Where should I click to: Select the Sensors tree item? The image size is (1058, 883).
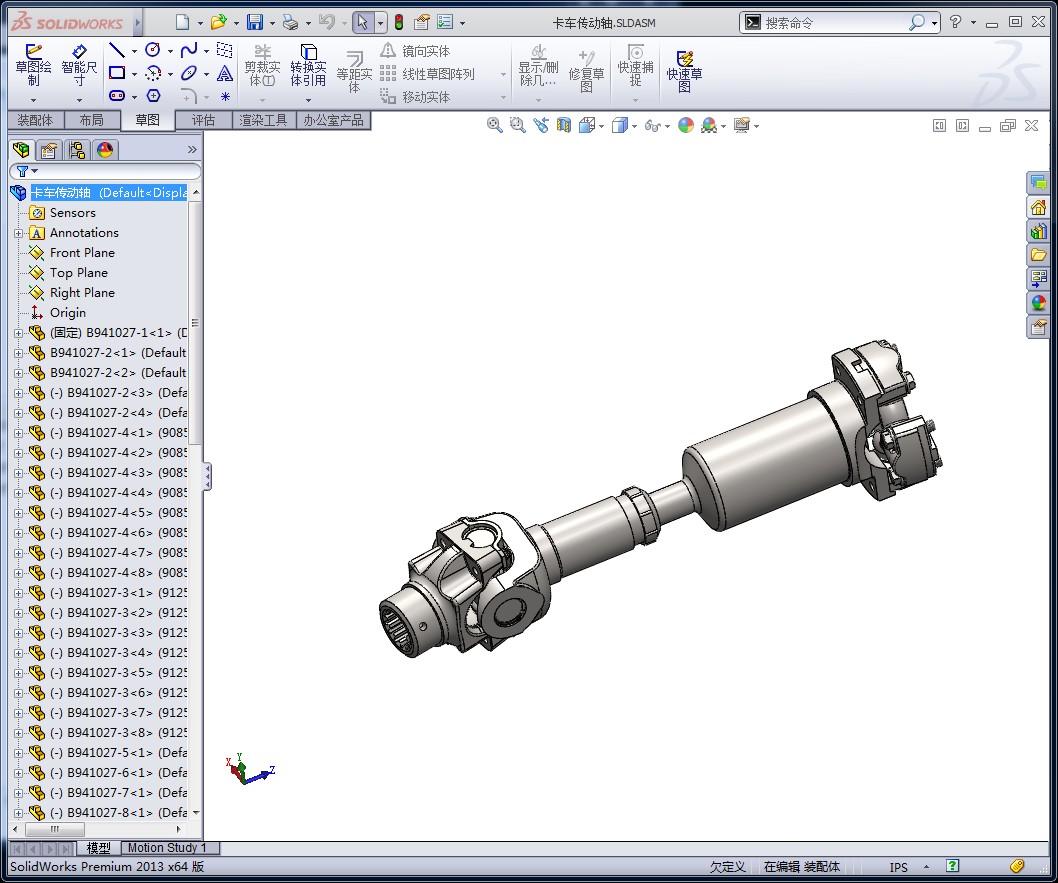point(73,213)
